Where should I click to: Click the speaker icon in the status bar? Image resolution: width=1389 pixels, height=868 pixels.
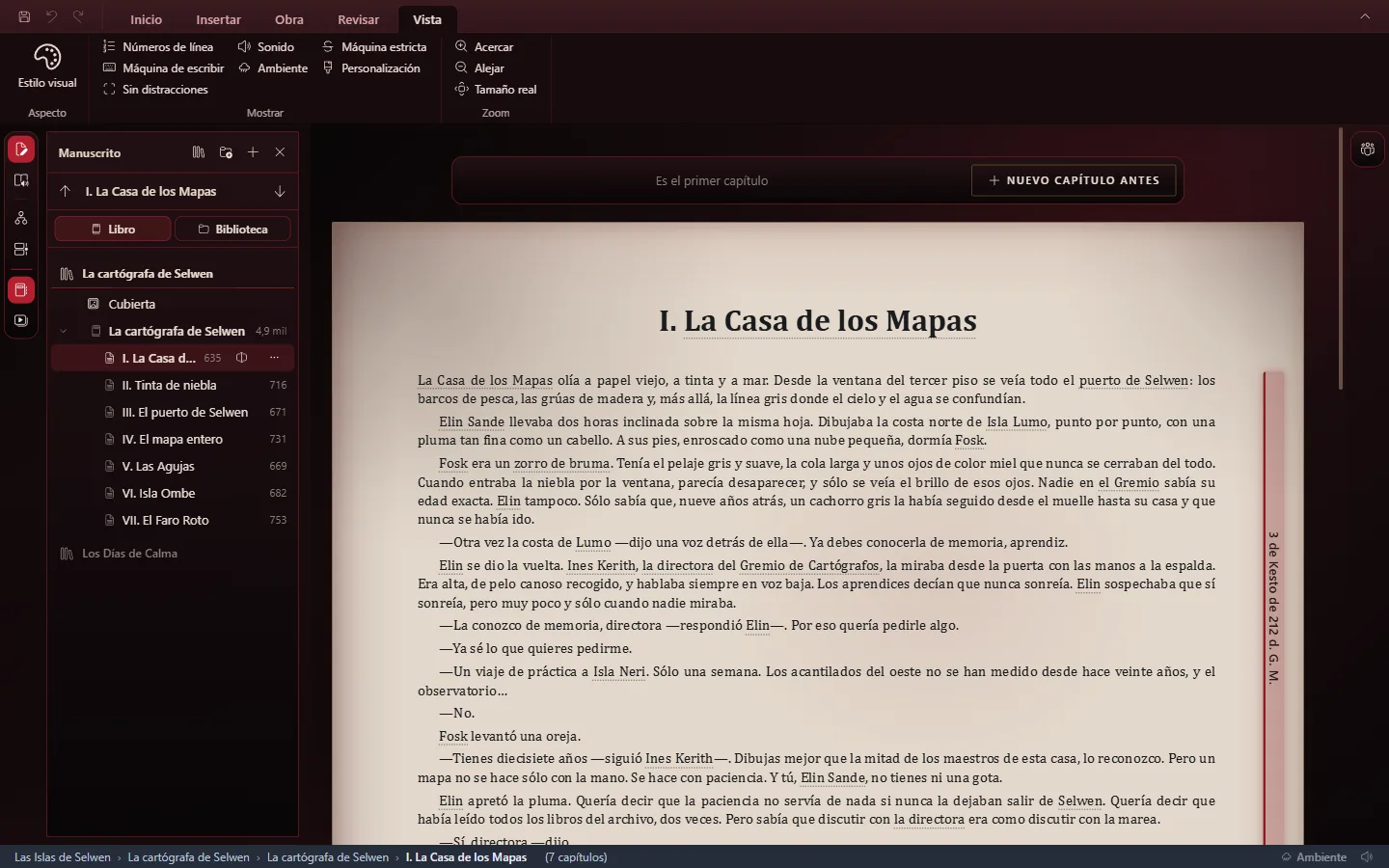[1367, 856]
